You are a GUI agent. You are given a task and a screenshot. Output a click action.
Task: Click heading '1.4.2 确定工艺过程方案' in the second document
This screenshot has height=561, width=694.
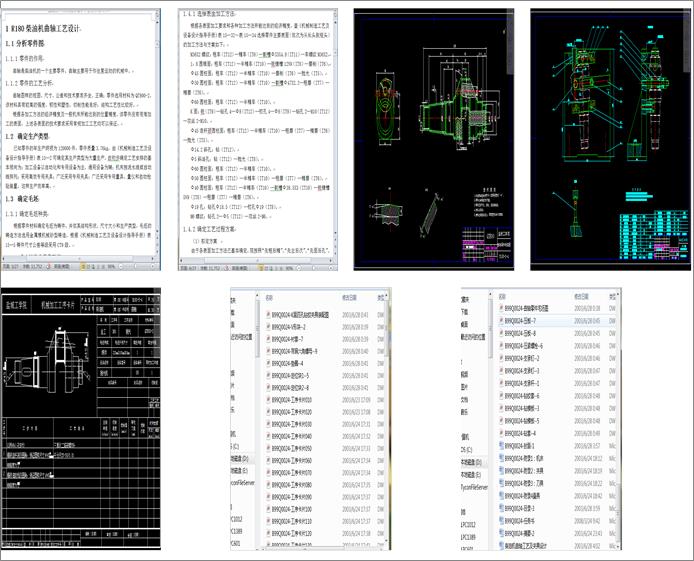pos(209,229)
